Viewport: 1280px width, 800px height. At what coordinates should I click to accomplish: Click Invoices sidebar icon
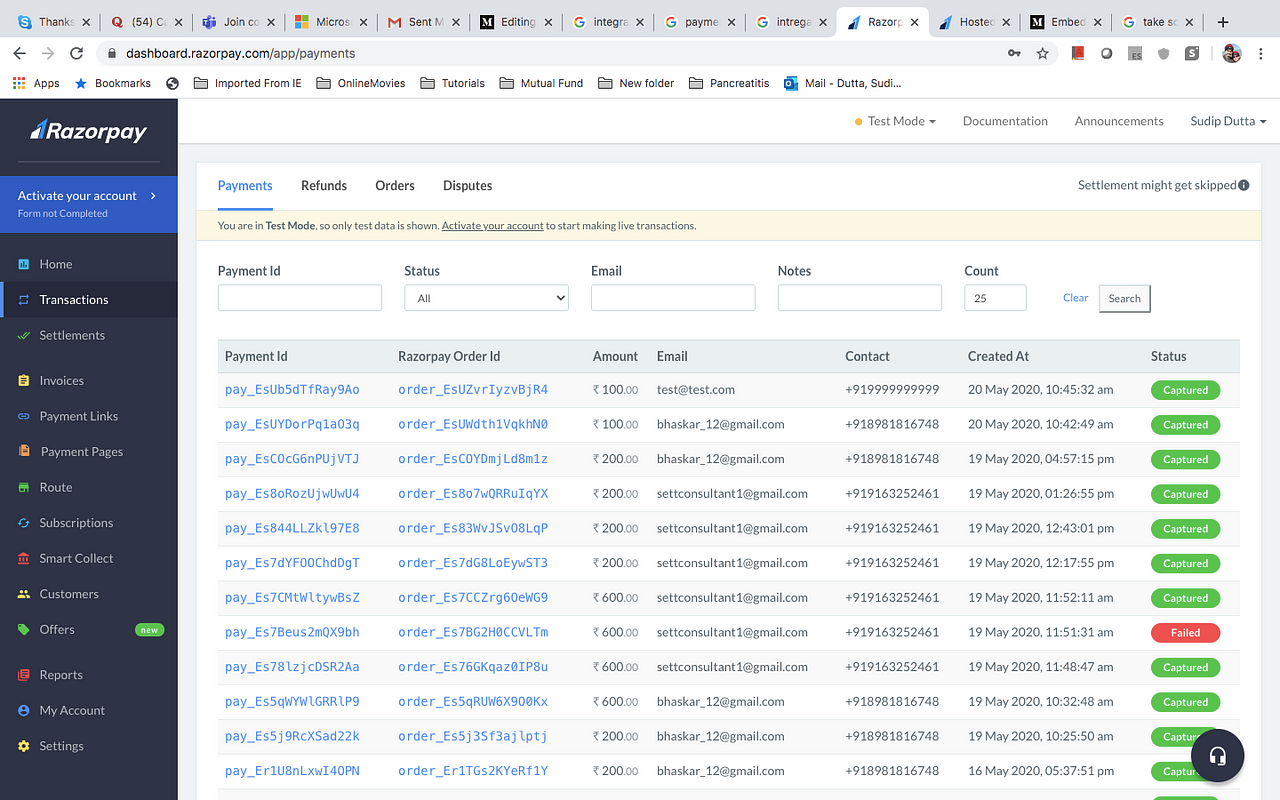(23, 381)
